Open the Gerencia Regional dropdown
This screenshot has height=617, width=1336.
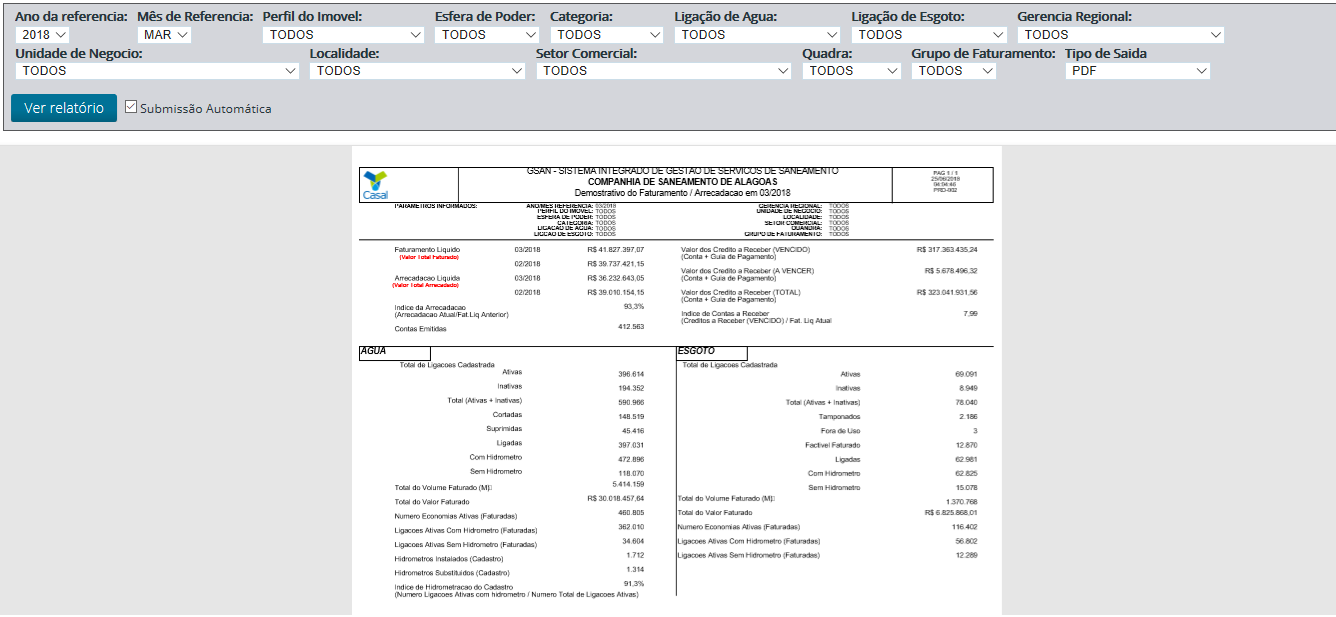click(1120, 33)
